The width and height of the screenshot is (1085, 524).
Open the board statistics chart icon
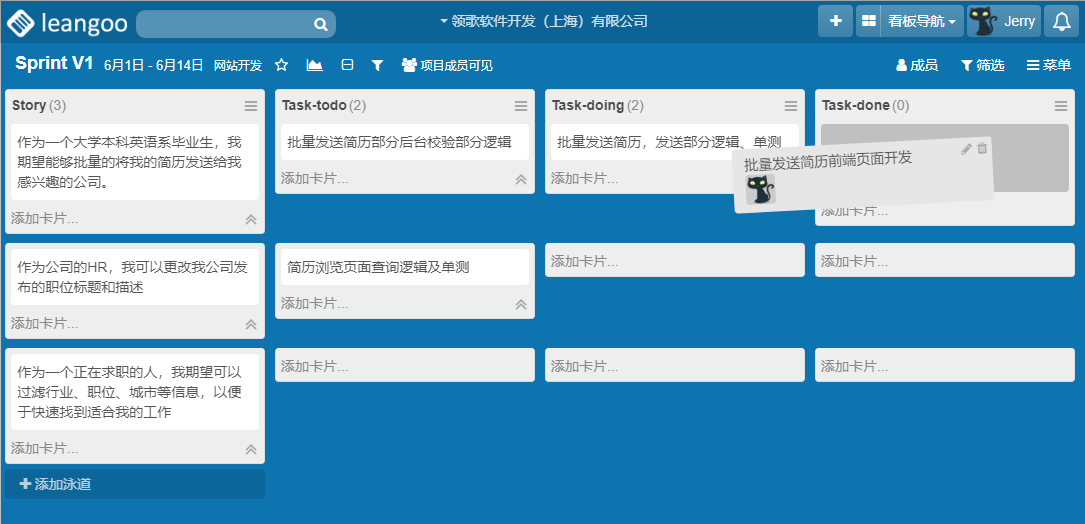pos(314,65)
